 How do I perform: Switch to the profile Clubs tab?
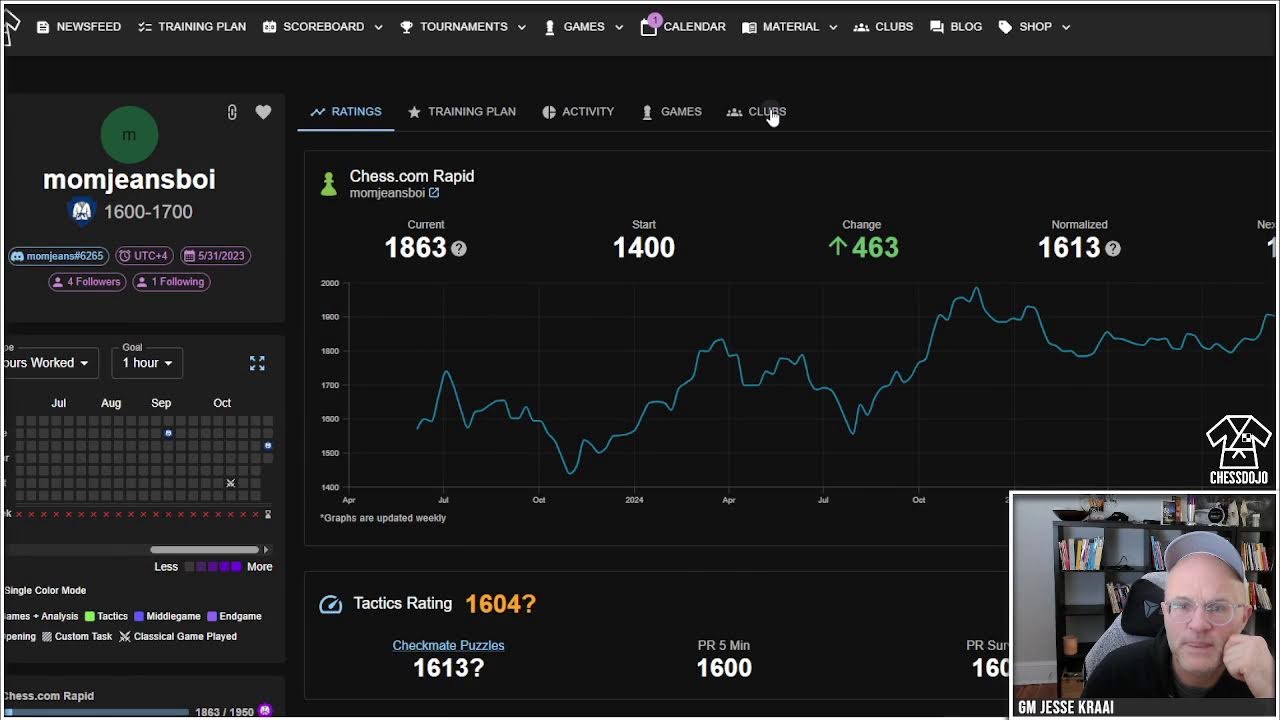pyautogui.click(x=756, y=112)
